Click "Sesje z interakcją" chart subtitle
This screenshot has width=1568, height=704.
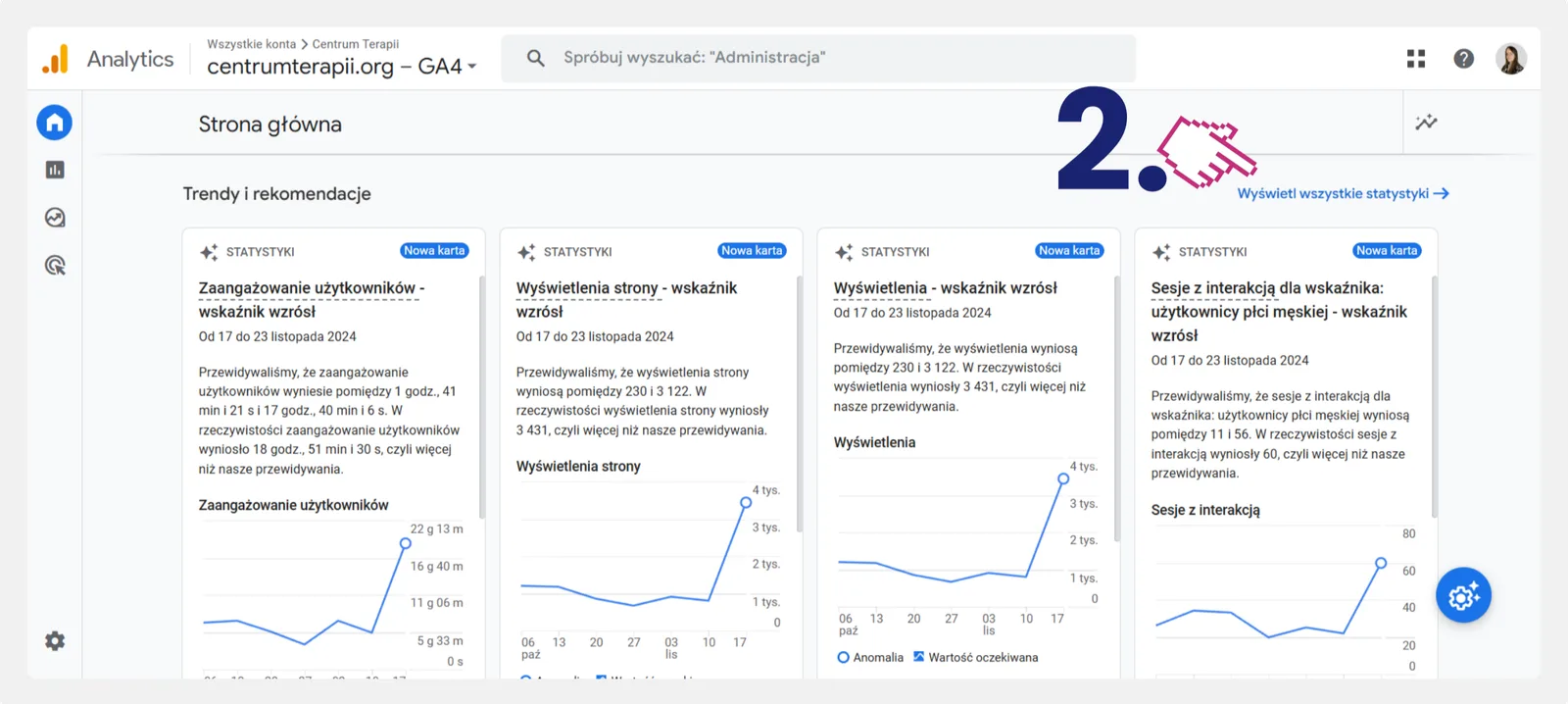tap(1205, 510)
